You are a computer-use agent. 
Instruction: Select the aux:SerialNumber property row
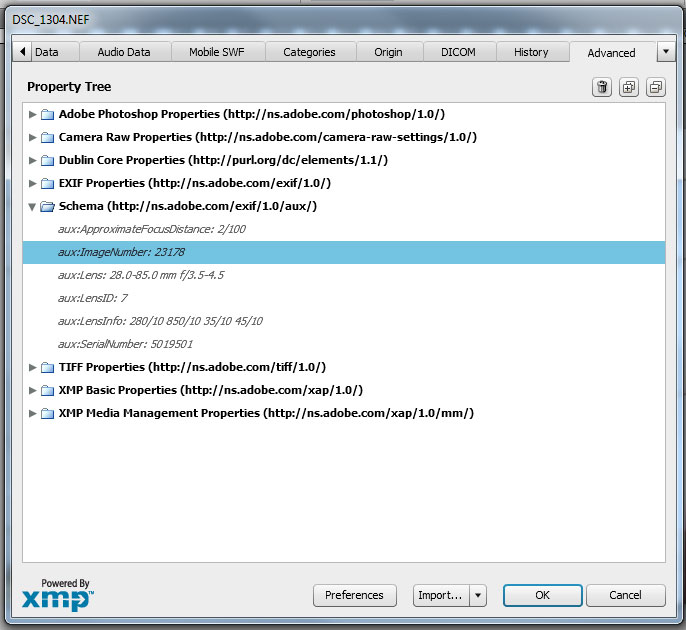tap(125, 344)
